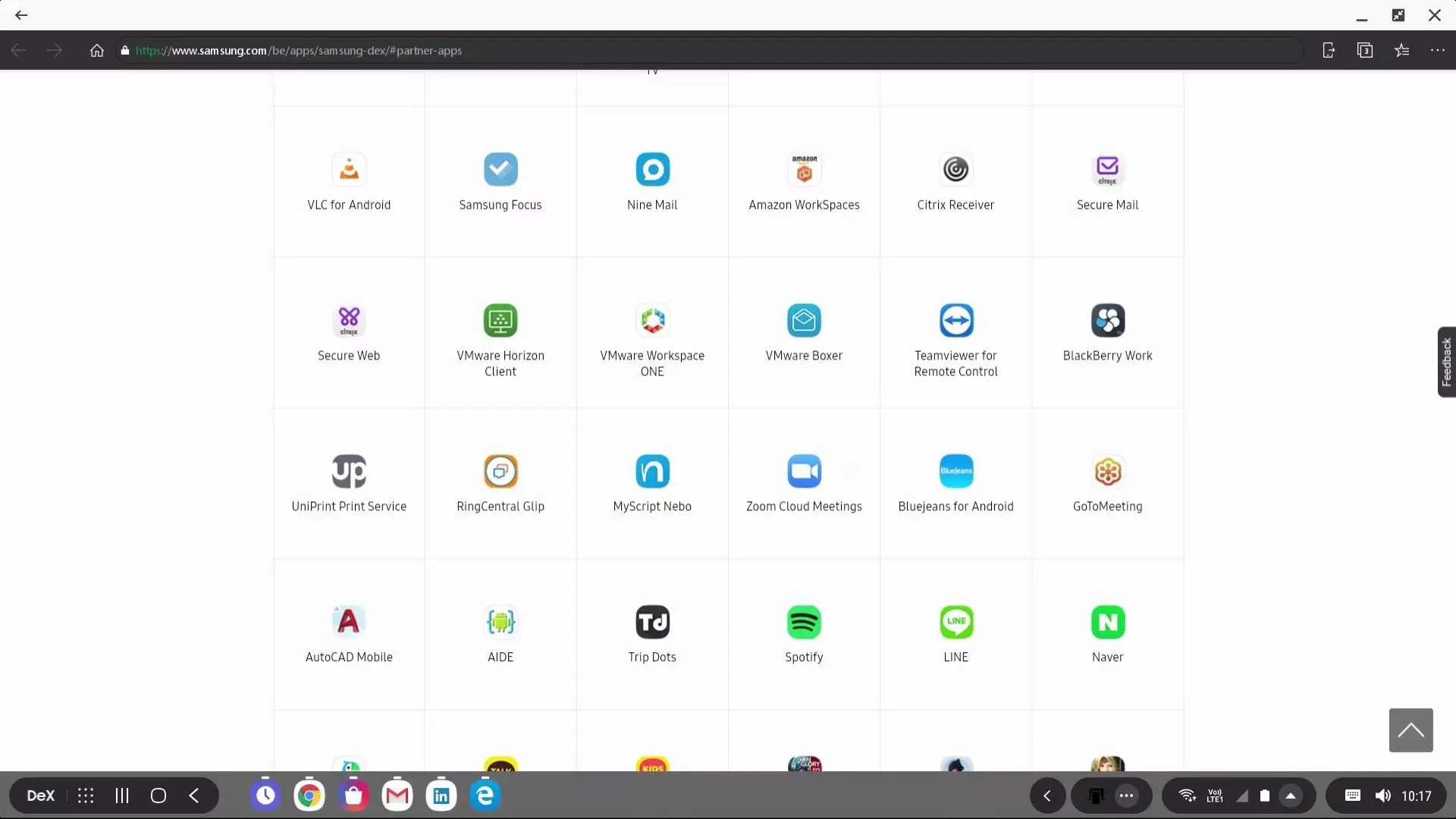Open the browser favorites star list
Image resolution: width=1456 pixels, height=819 pixels.
[1401, 51]
